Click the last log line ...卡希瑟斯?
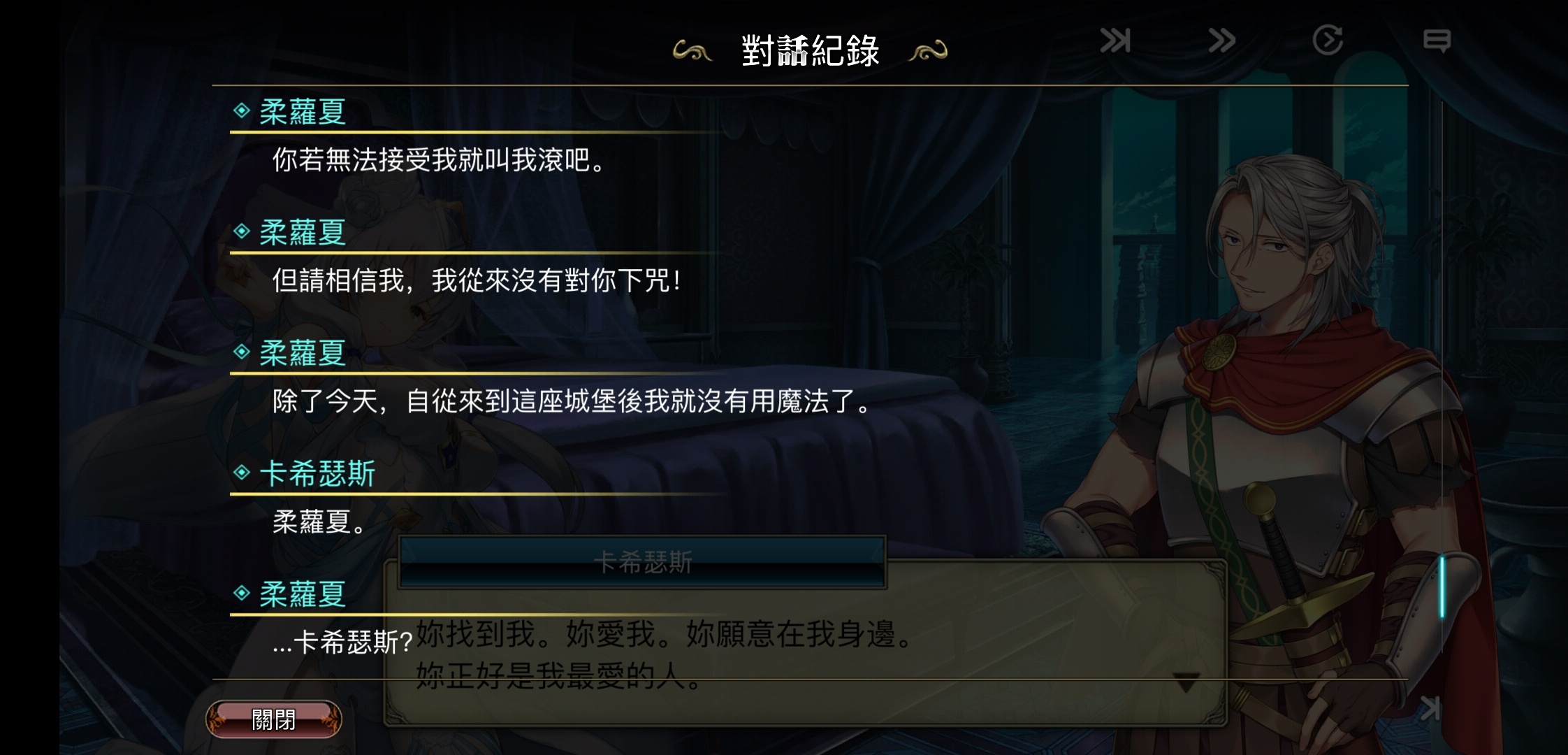1568x755 pixels. (342, 642)
